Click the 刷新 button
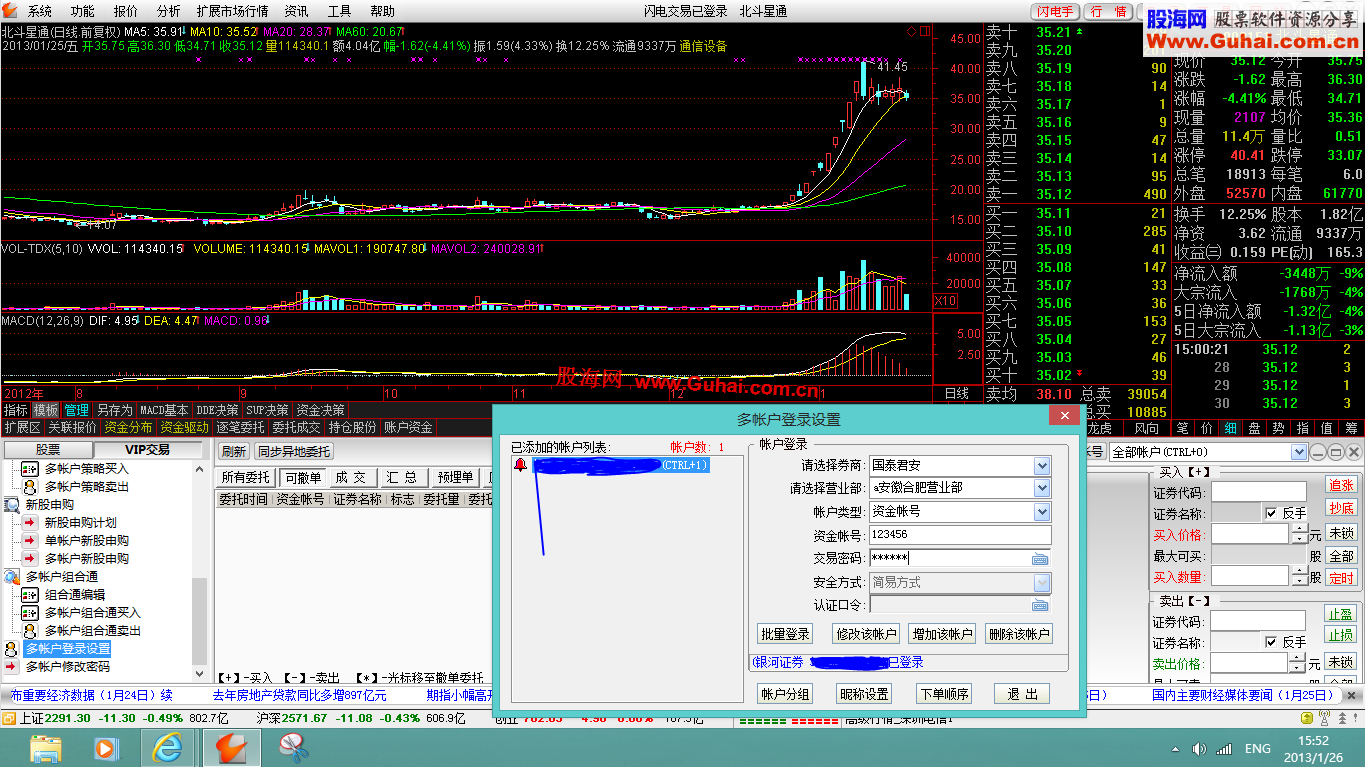 coord(233,452)
